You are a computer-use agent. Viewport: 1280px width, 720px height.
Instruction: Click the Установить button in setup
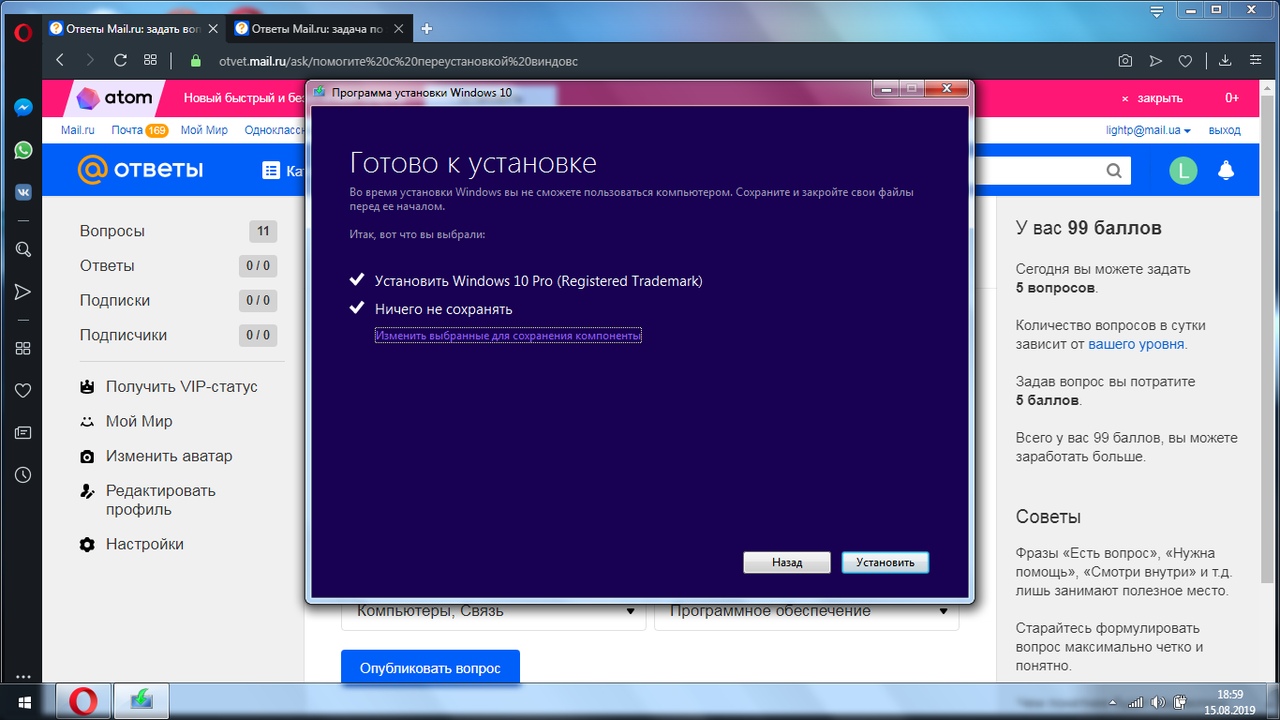point(885,562)
